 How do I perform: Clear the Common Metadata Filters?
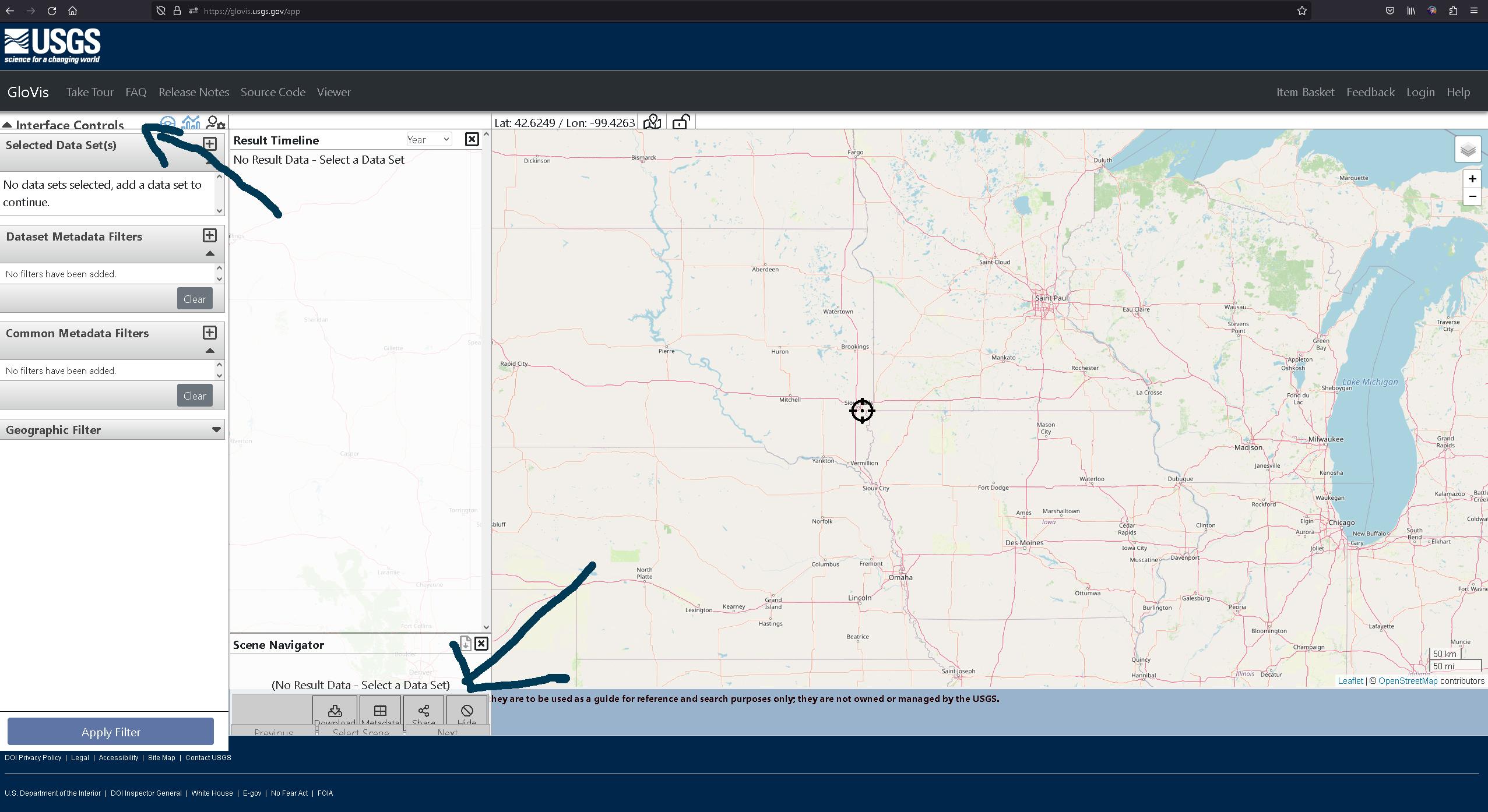pyautogui.click(x=195, y=396)
